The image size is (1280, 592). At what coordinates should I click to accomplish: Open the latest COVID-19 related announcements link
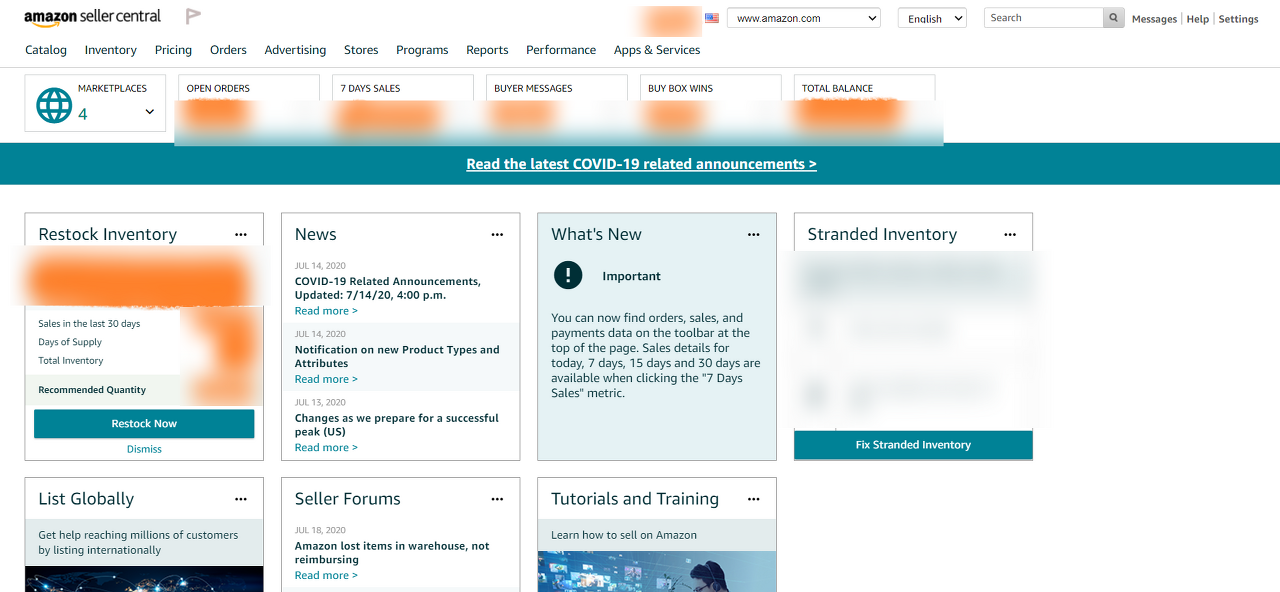coord(641,164)
